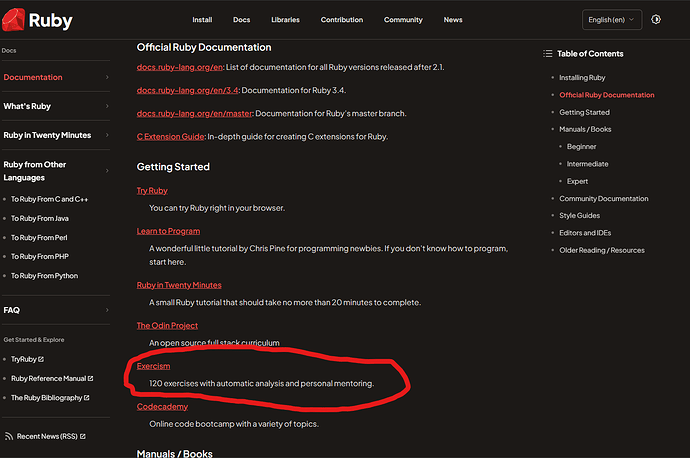Jump to Expert in contents

(x=577, y=181)
